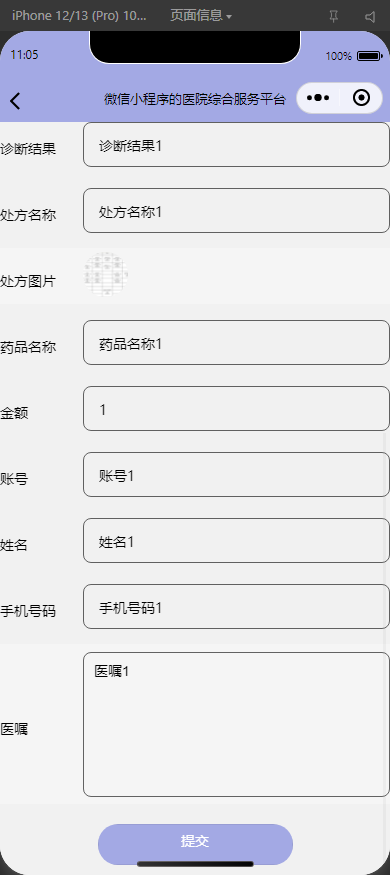Open the mini program three-dots menu

coord(318,98)
